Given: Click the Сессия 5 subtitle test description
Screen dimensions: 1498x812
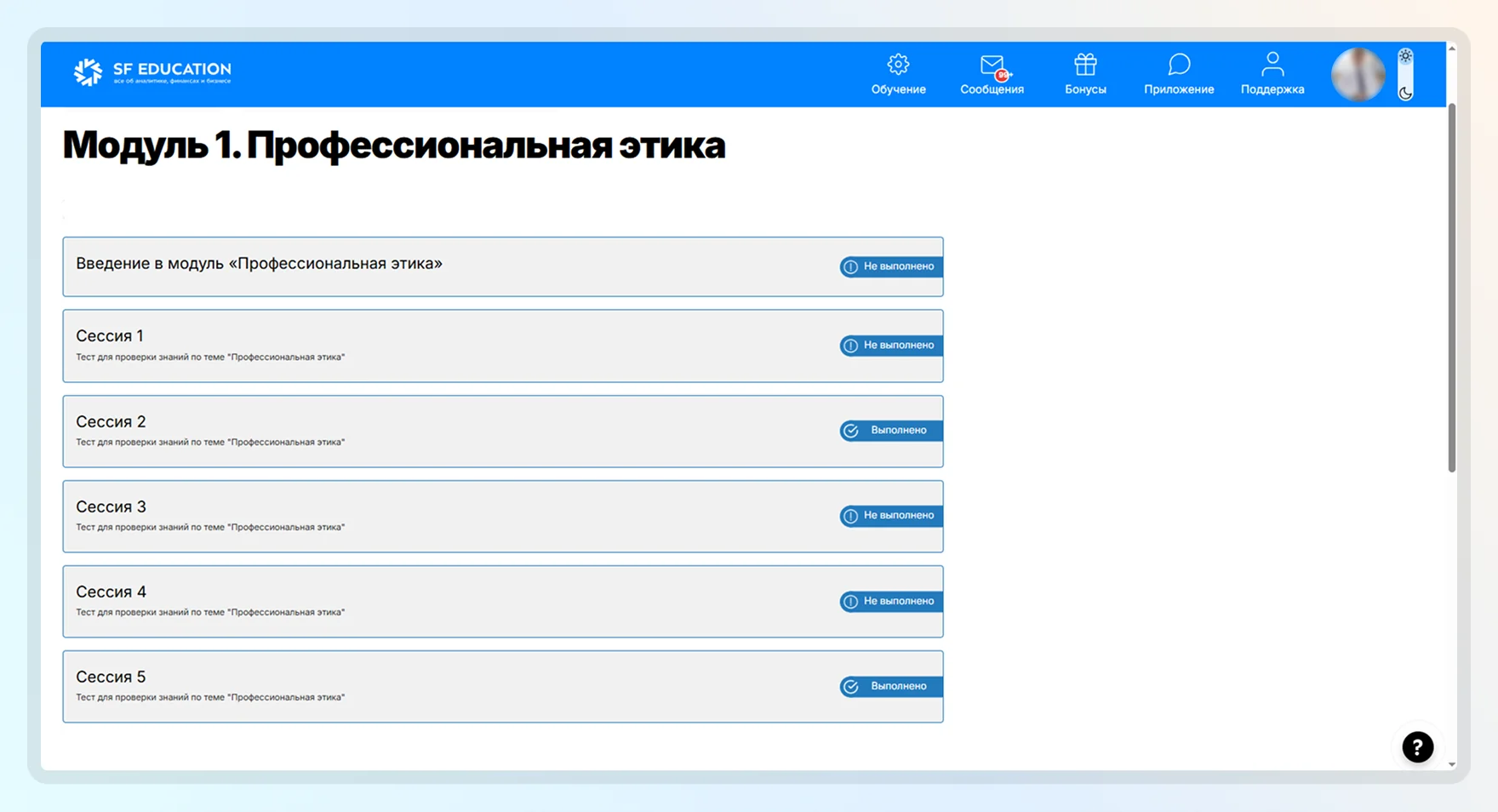Looking at the screenshot, I should click(210, 697).
